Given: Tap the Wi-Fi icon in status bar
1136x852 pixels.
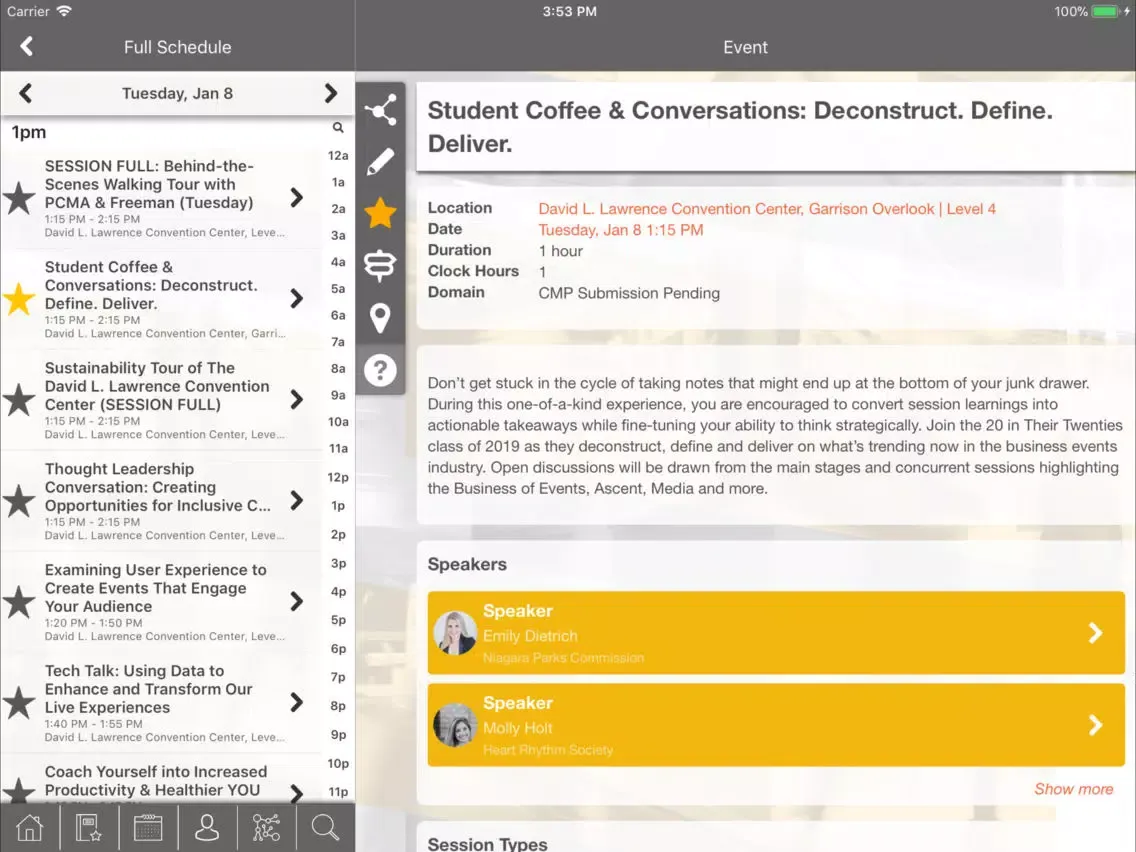Looking at the screenshot, I should [x=64, y=11].
